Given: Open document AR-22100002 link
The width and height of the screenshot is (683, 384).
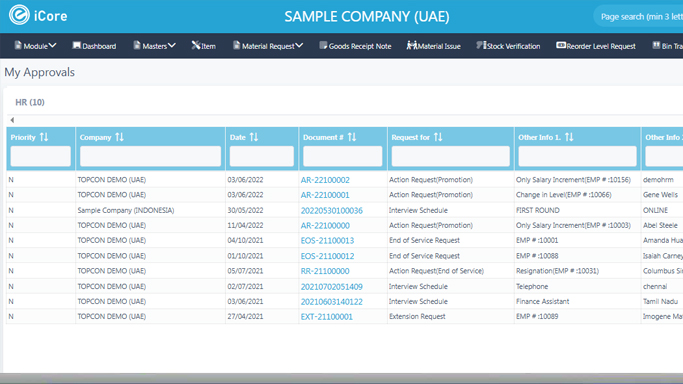Looking at the screenshot, I should [x=325, y=180].
